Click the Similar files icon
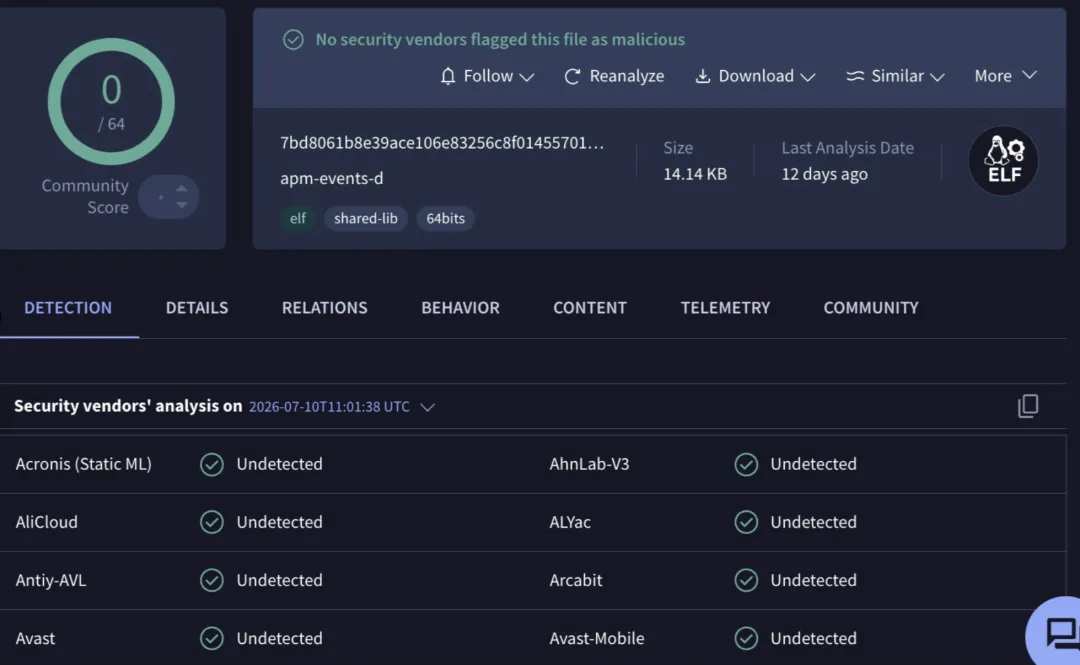The image size is (1080, 665). (x=855, y=76)
